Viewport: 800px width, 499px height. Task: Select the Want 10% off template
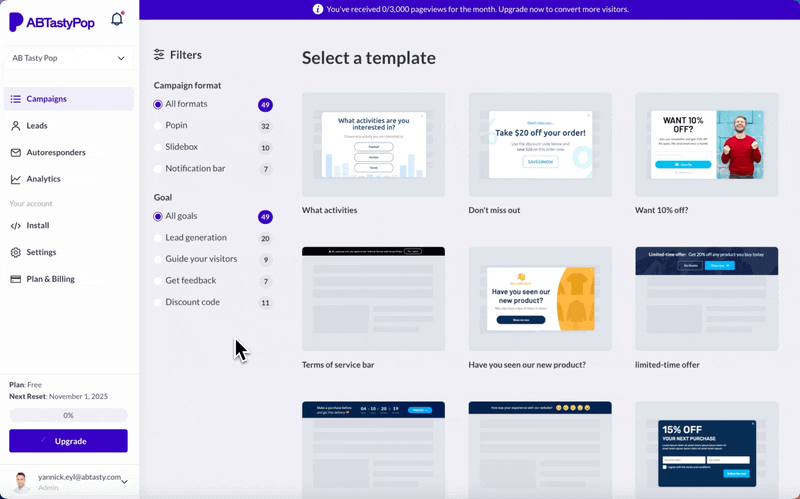tap(706, 145)
